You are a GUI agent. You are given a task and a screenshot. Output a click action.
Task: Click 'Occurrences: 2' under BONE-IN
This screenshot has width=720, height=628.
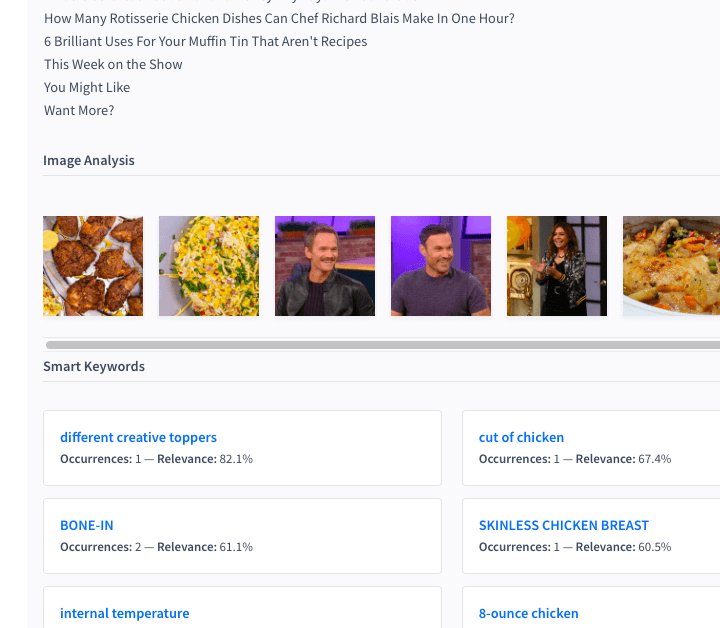click(101, 547)
